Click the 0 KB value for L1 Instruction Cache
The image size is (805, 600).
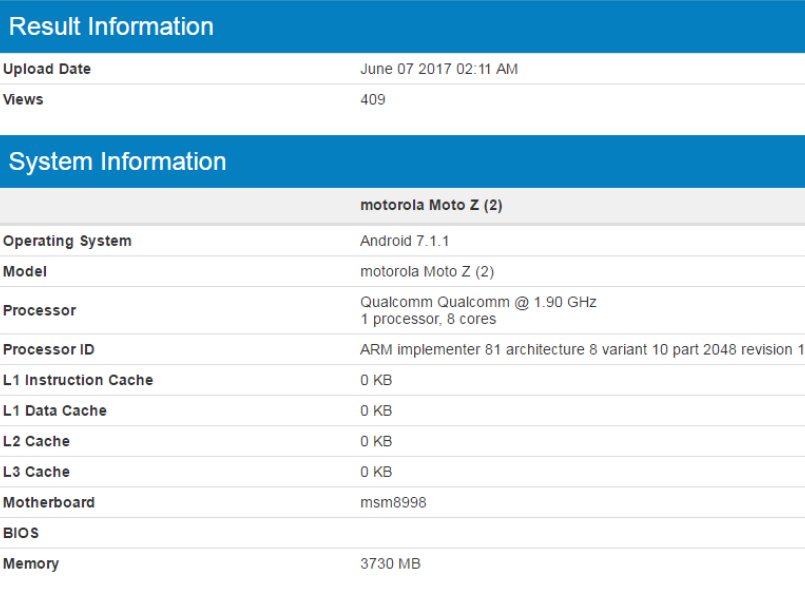[376, 380]
